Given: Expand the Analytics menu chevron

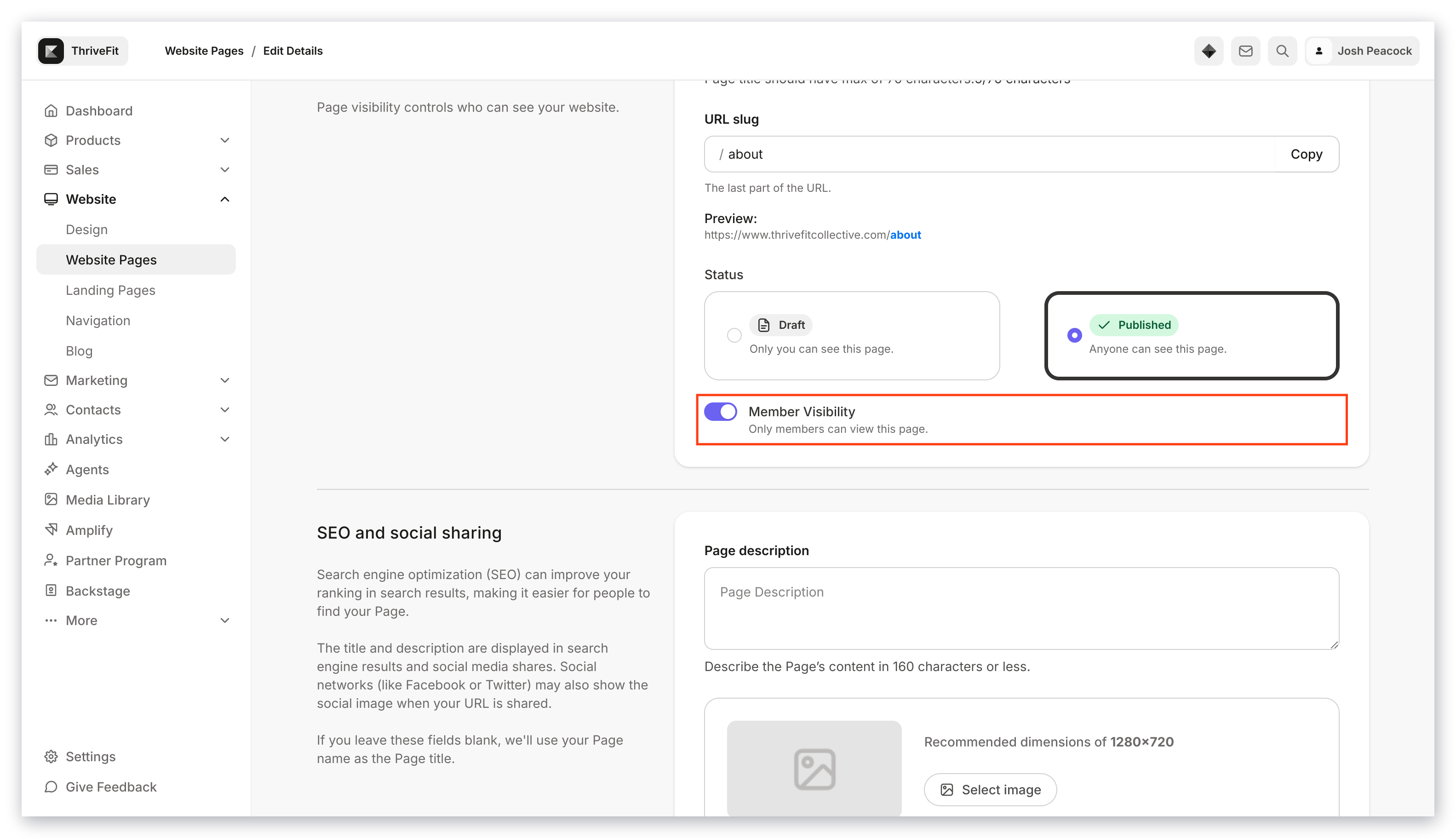Looking at the screenshot, I should coord(225,439).
